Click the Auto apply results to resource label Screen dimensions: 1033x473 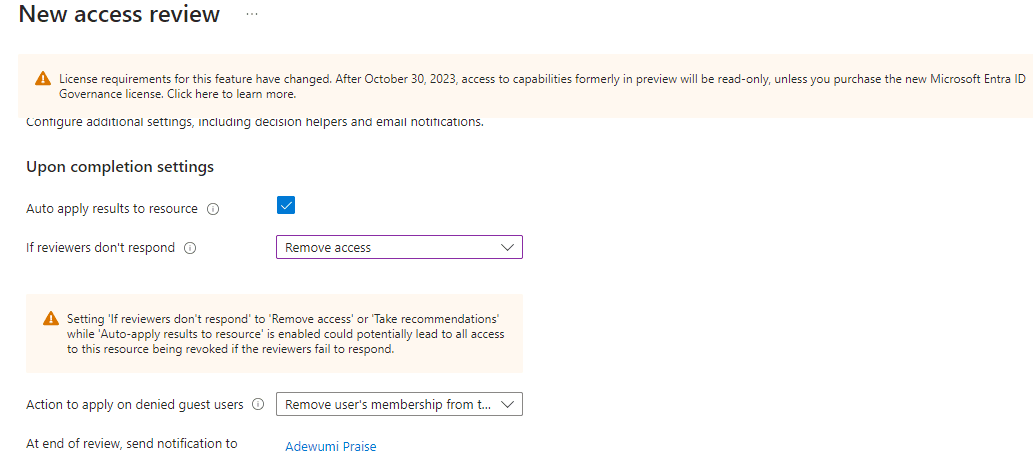click(x=112, y=209)
